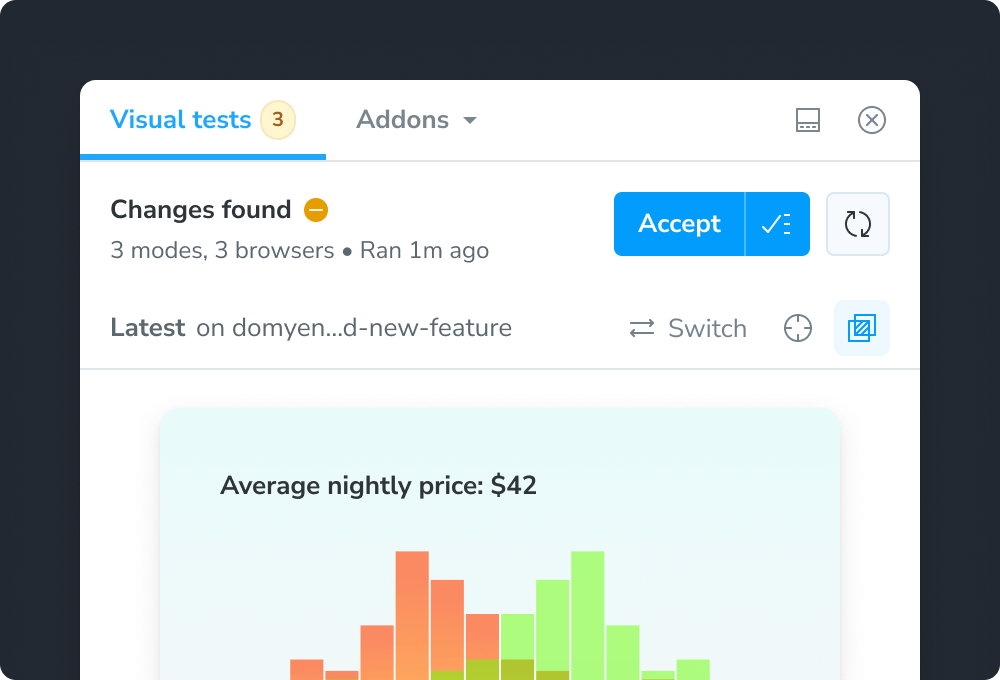Screen dimensions: 1000x680
Task: Accept the visual changes
Action: (x=679, y=224)
